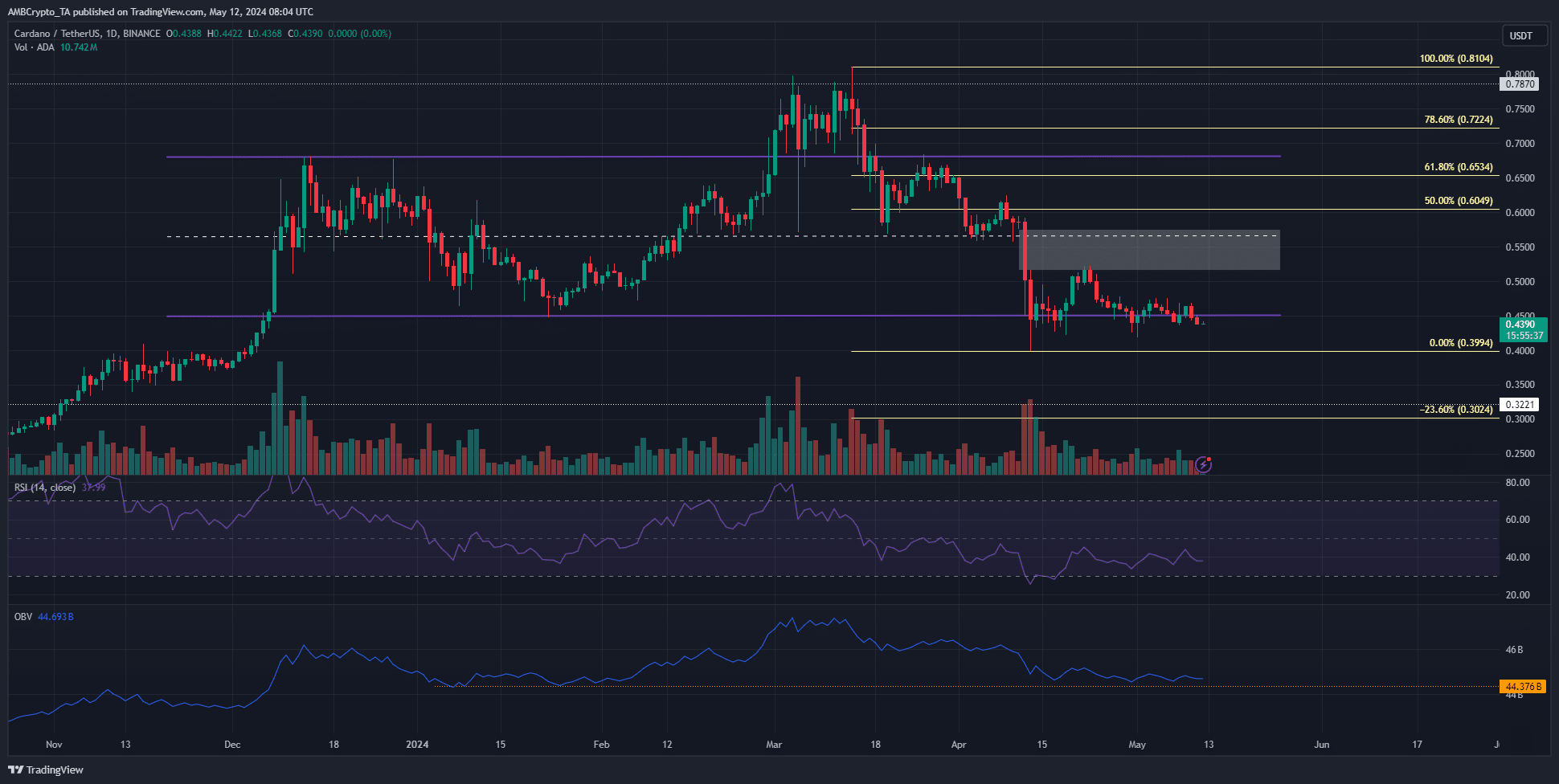The height and width of the screenshot is (784, 1559).
Task: Click the RSI (14, close) indicator label
Action: 45,488
